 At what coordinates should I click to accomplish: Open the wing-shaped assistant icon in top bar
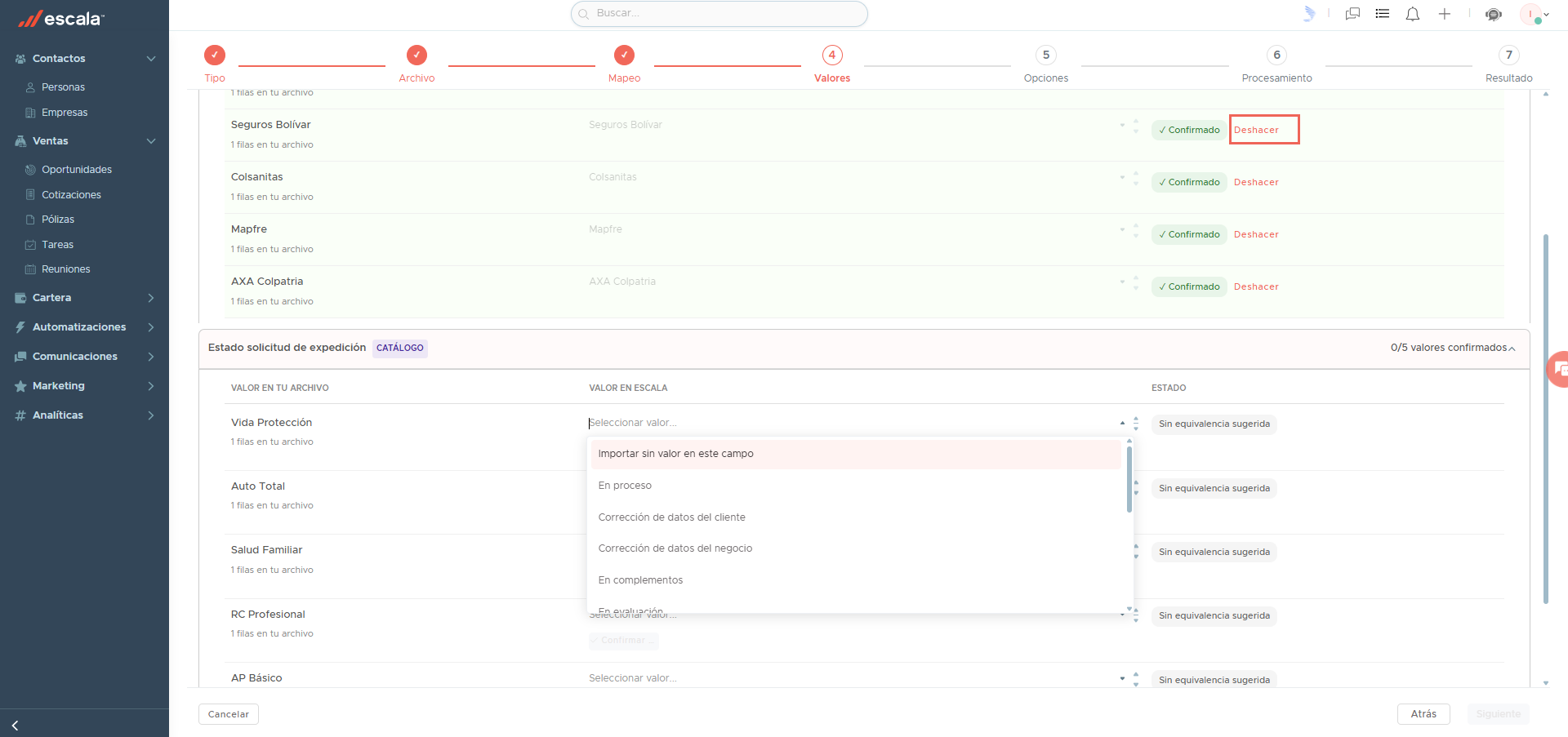click(x=1309, y=14)
